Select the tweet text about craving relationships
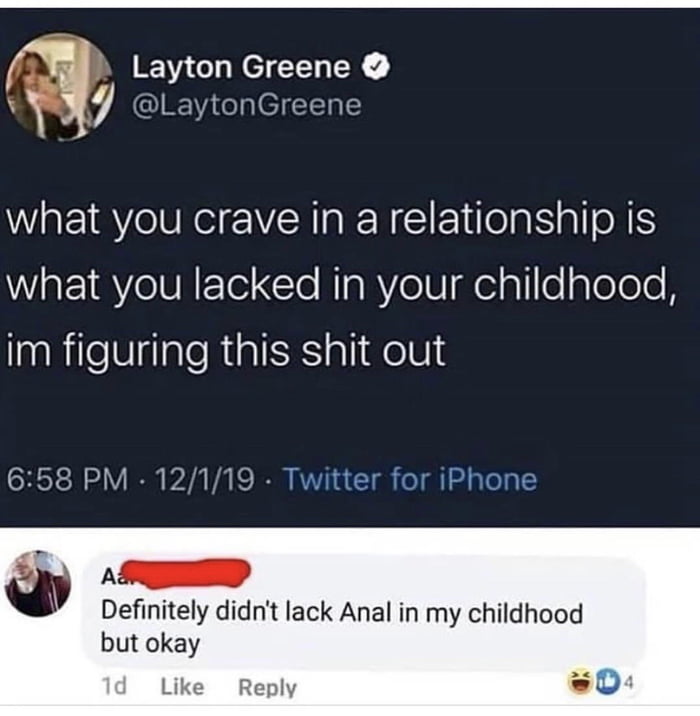The height and width of the screenshot is (716, 700). click(340, 284)
